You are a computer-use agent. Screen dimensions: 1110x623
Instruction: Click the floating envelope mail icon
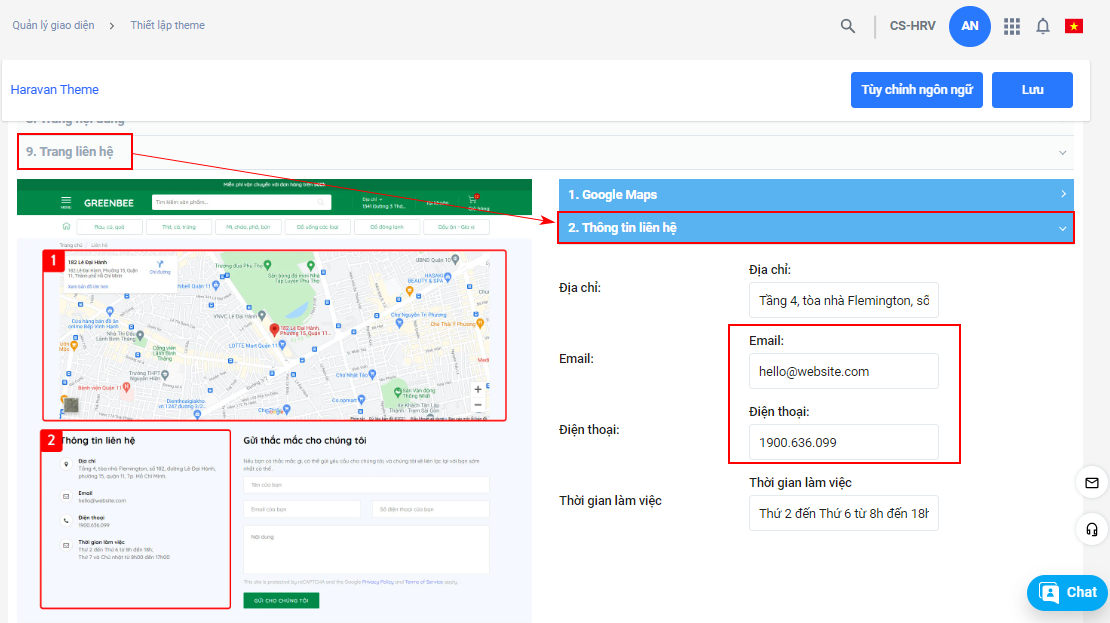pyautogui.click(x=1092, y=483)
